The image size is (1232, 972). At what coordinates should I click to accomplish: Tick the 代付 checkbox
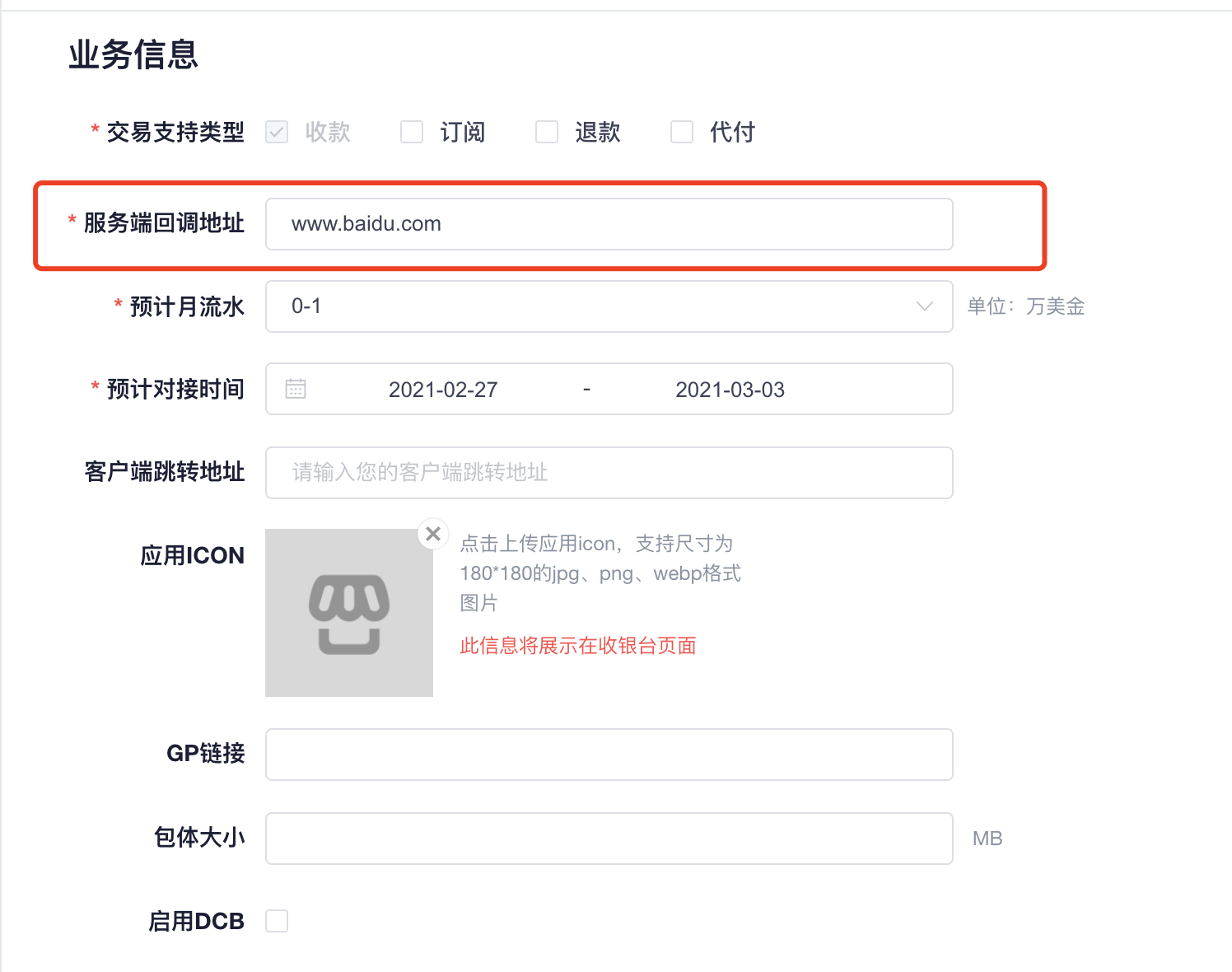coord(682,132)
